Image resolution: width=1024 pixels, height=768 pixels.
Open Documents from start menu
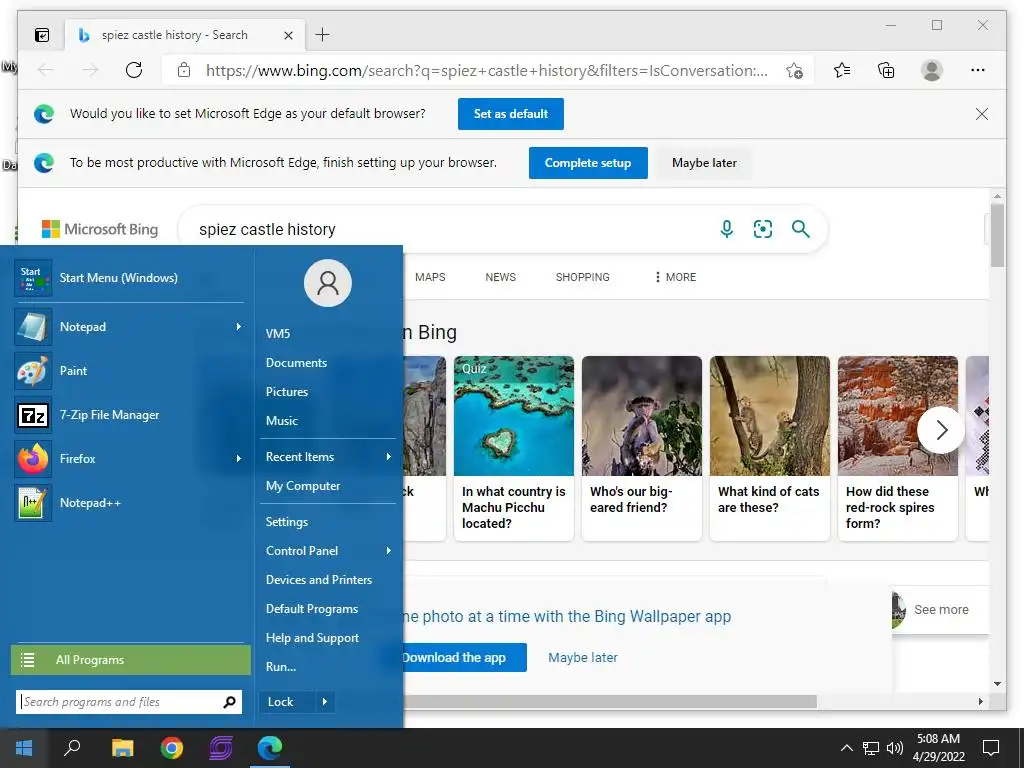[328, 362]
